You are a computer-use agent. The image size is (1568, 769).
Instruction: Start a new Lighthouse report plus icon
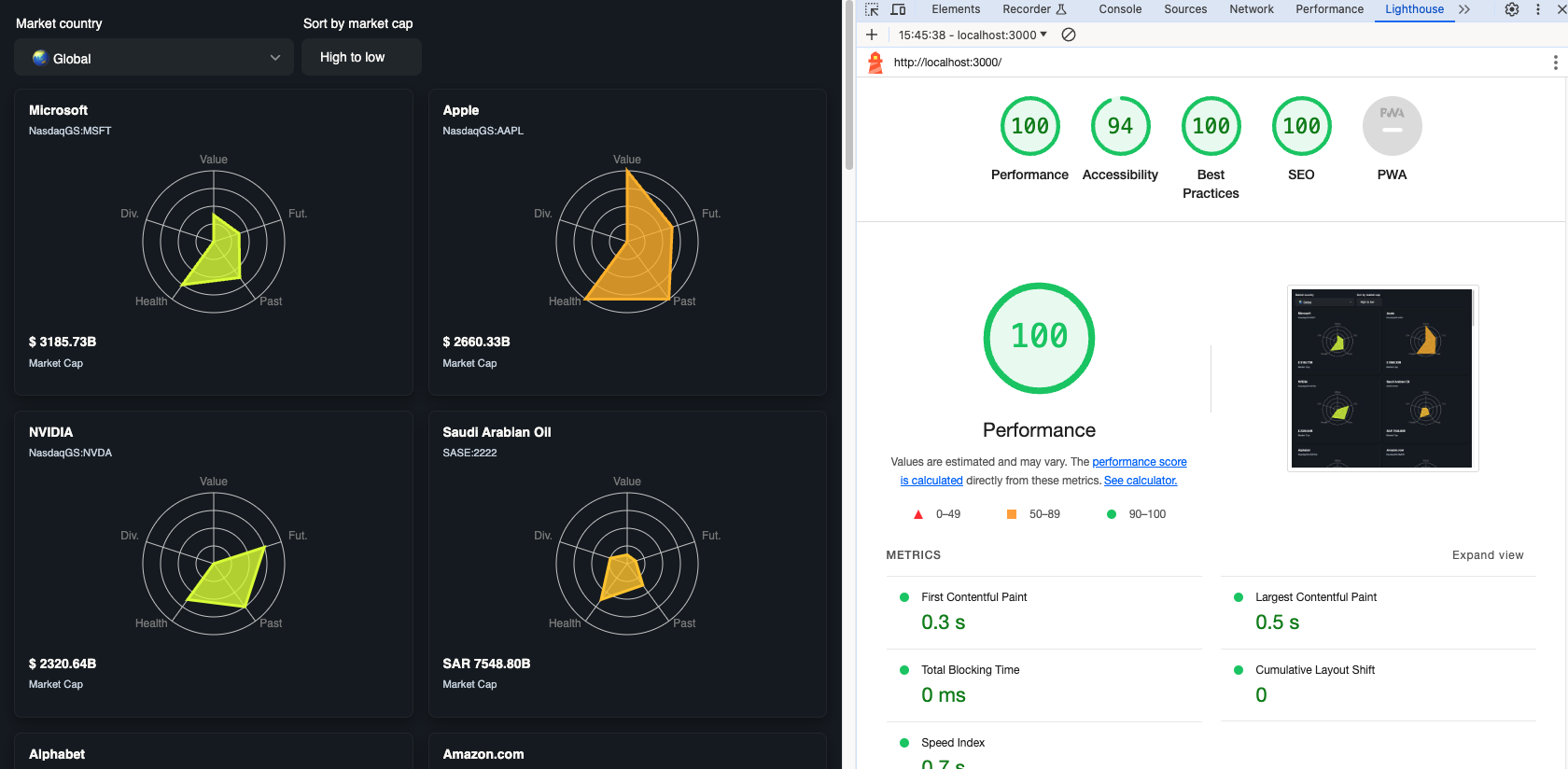872,35
